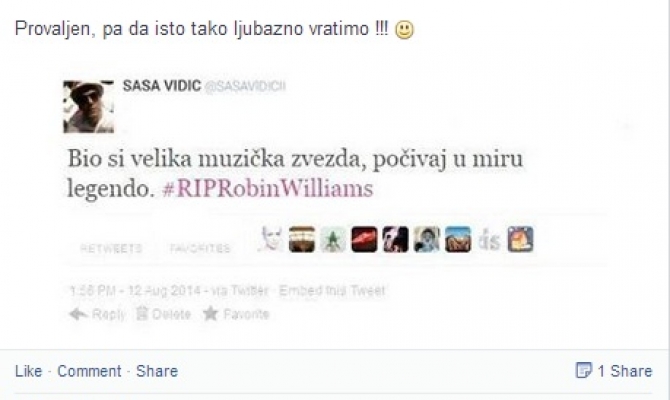Viewport: 670px width, 400px height.
Task: Click Sasa Vidic profile photo
Action: [88, 107]
